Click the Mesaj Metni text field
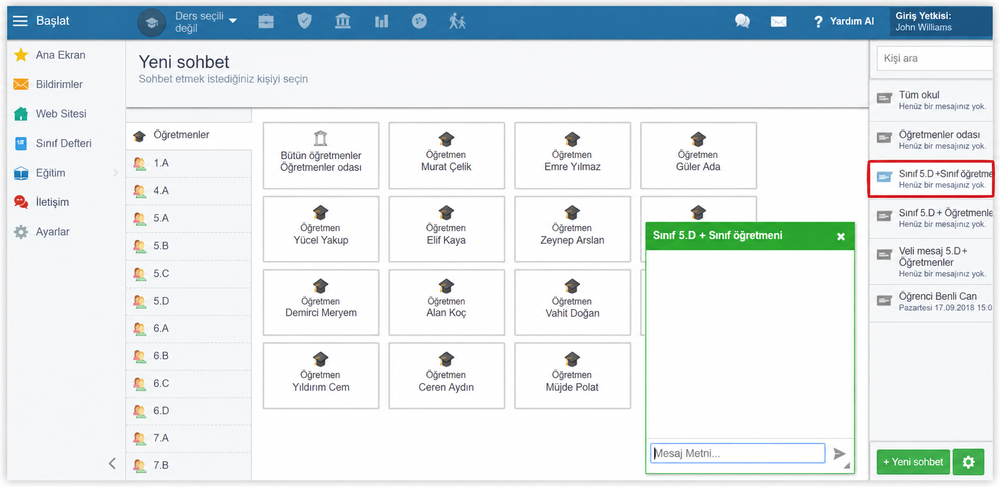 [x=738, y=454]
